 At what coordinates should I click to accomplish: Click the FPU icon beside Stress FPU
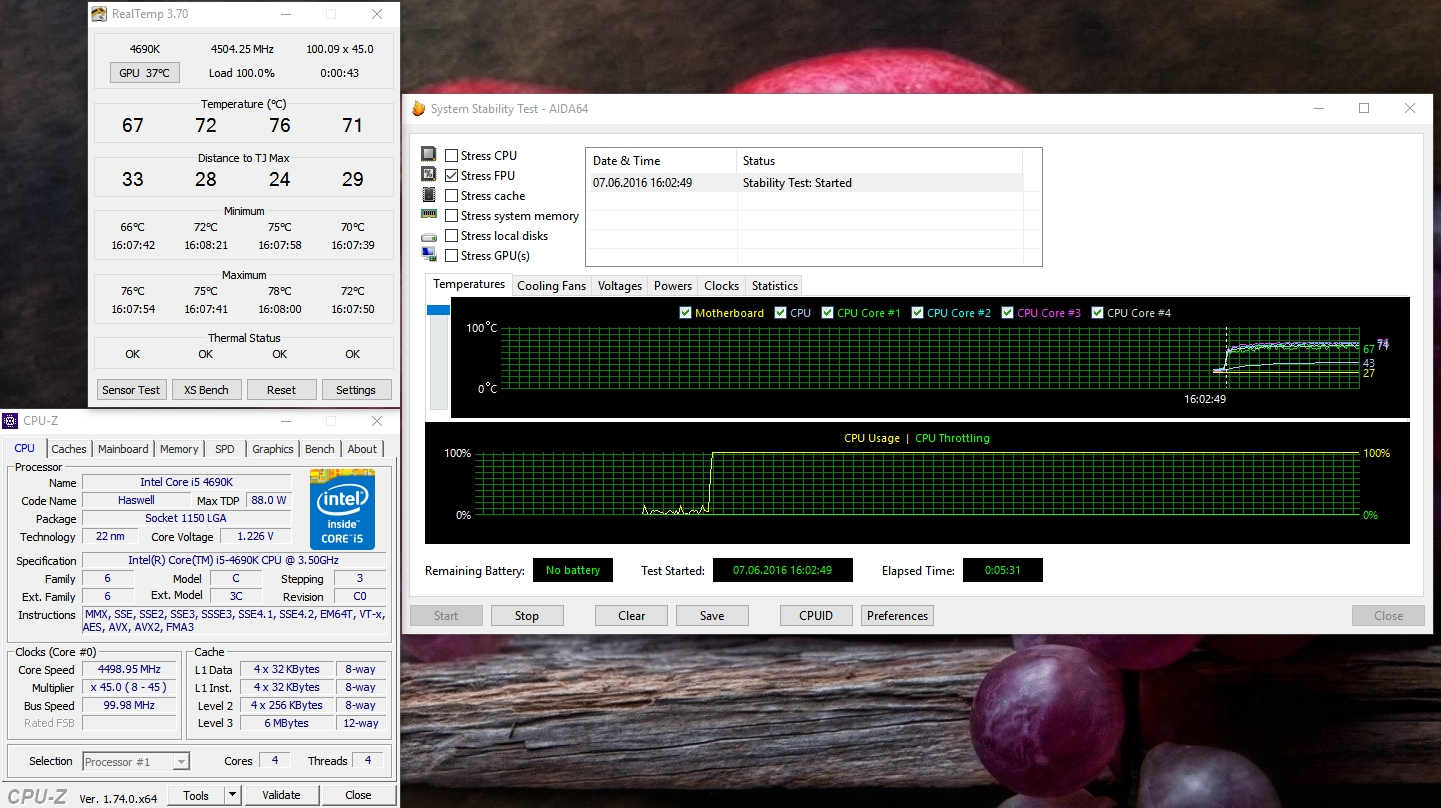(x=429, y=175)
